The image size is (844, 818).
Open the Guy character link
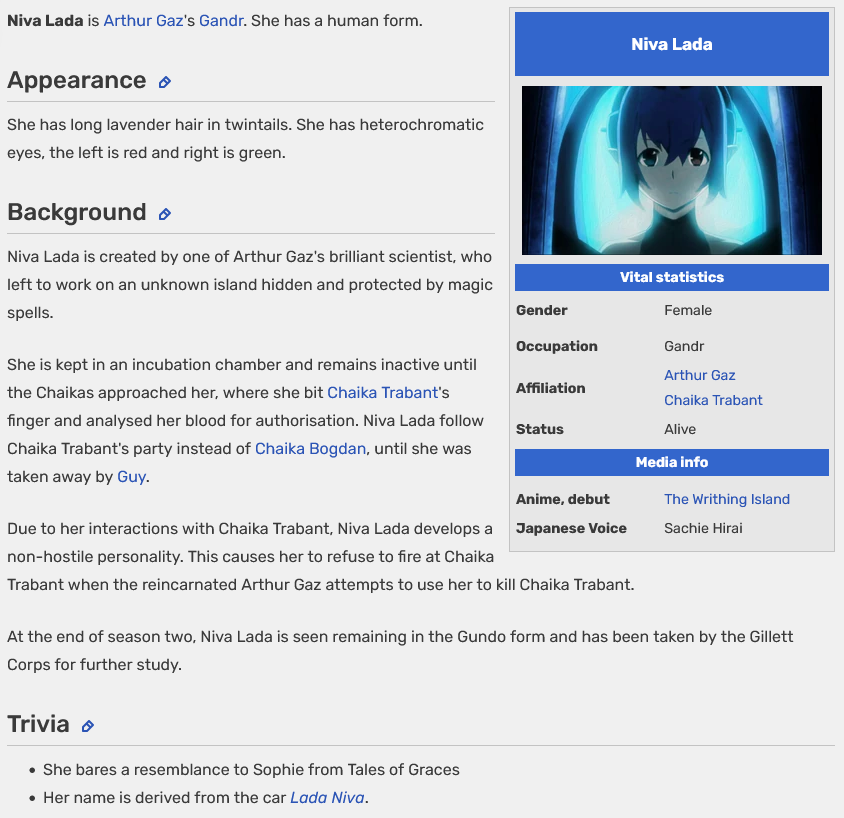coord(131,476)
